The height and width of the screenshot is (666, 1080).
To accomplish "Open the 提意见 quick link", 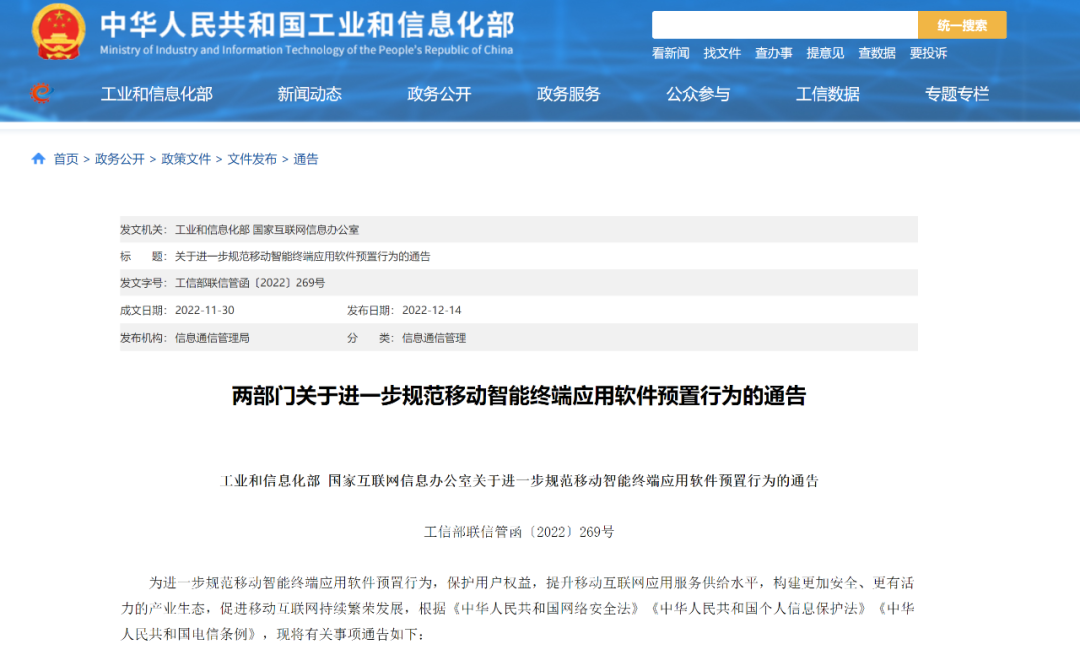I will (825, 53).
